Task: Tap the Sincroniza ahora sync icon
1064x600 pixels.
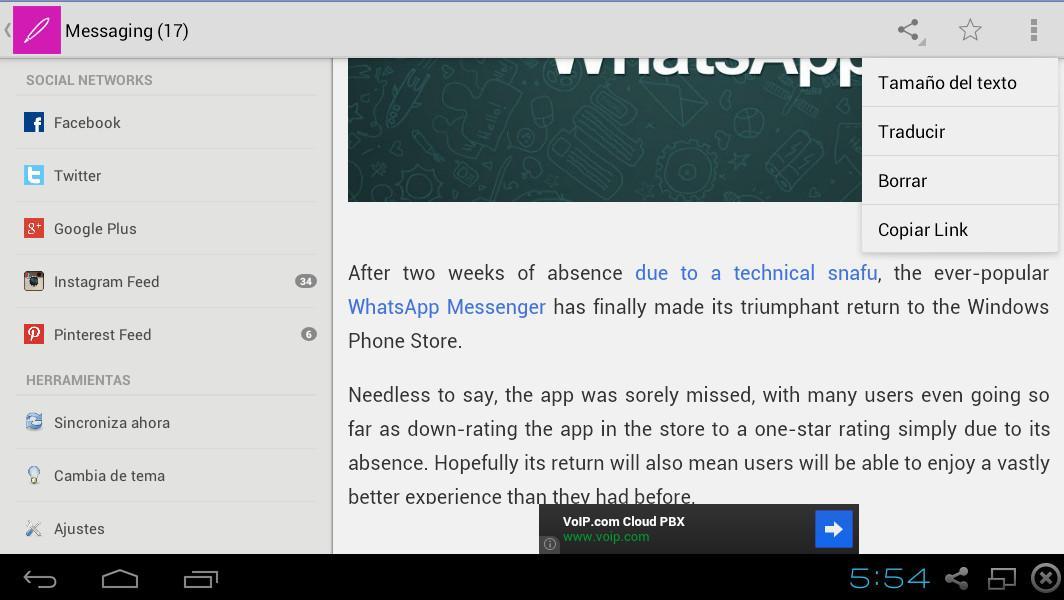Action: [34, 421]
